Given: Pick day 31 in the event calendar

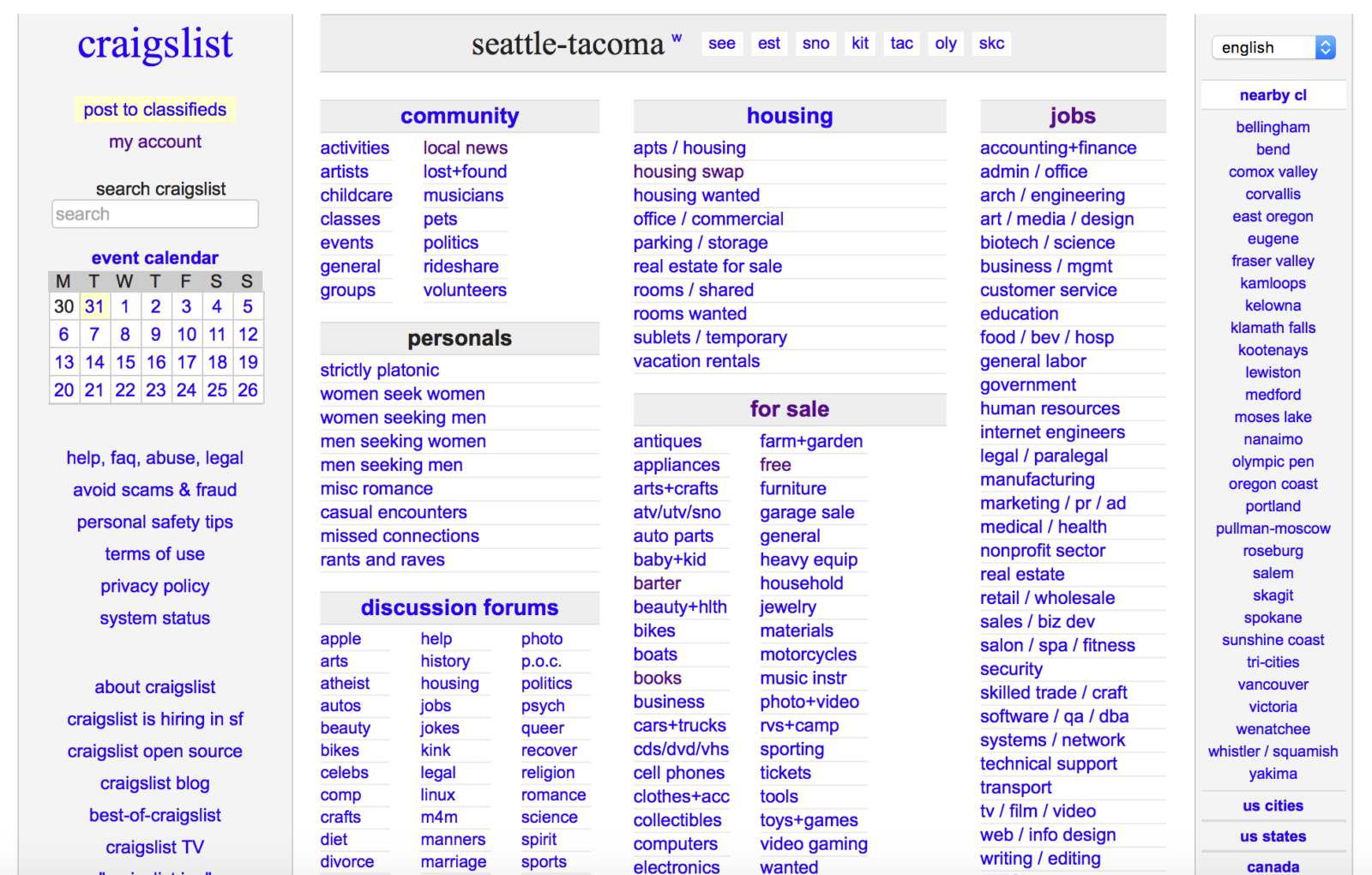Looking at the screenshot, I should 94,306.
